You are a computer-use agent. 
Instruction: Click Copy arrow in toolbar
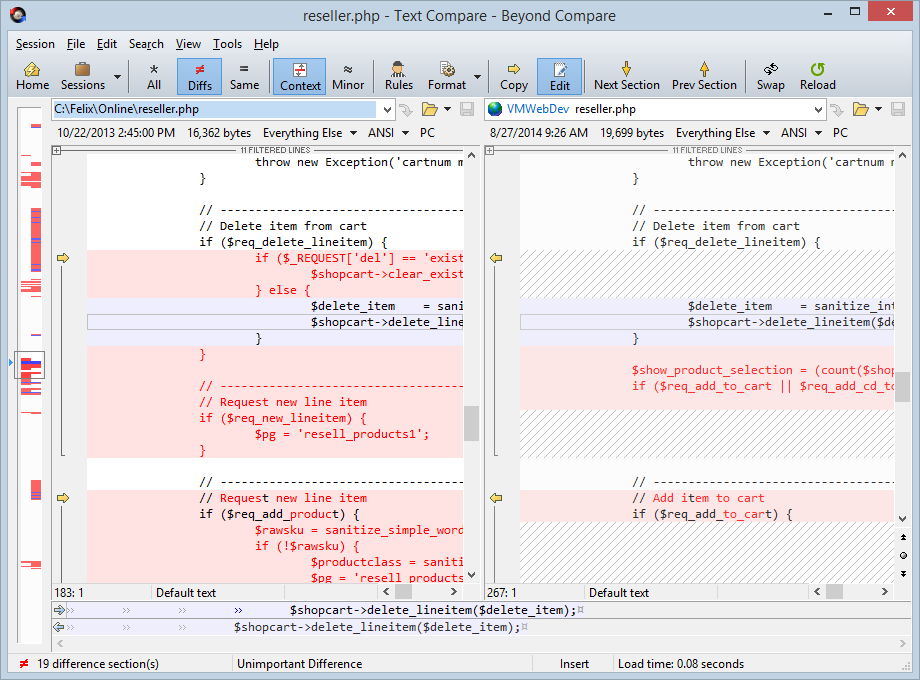(x=514, y=76)
